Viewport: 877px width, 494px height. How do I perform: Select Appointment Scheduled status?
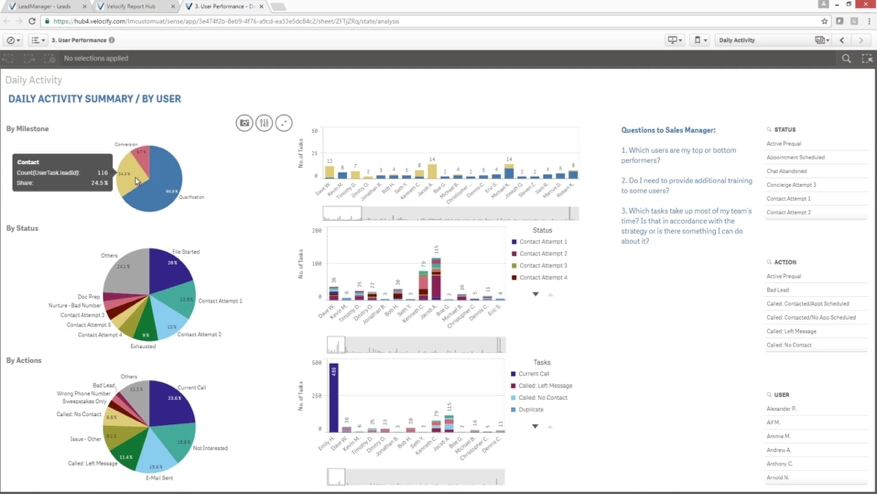(815, 158)
